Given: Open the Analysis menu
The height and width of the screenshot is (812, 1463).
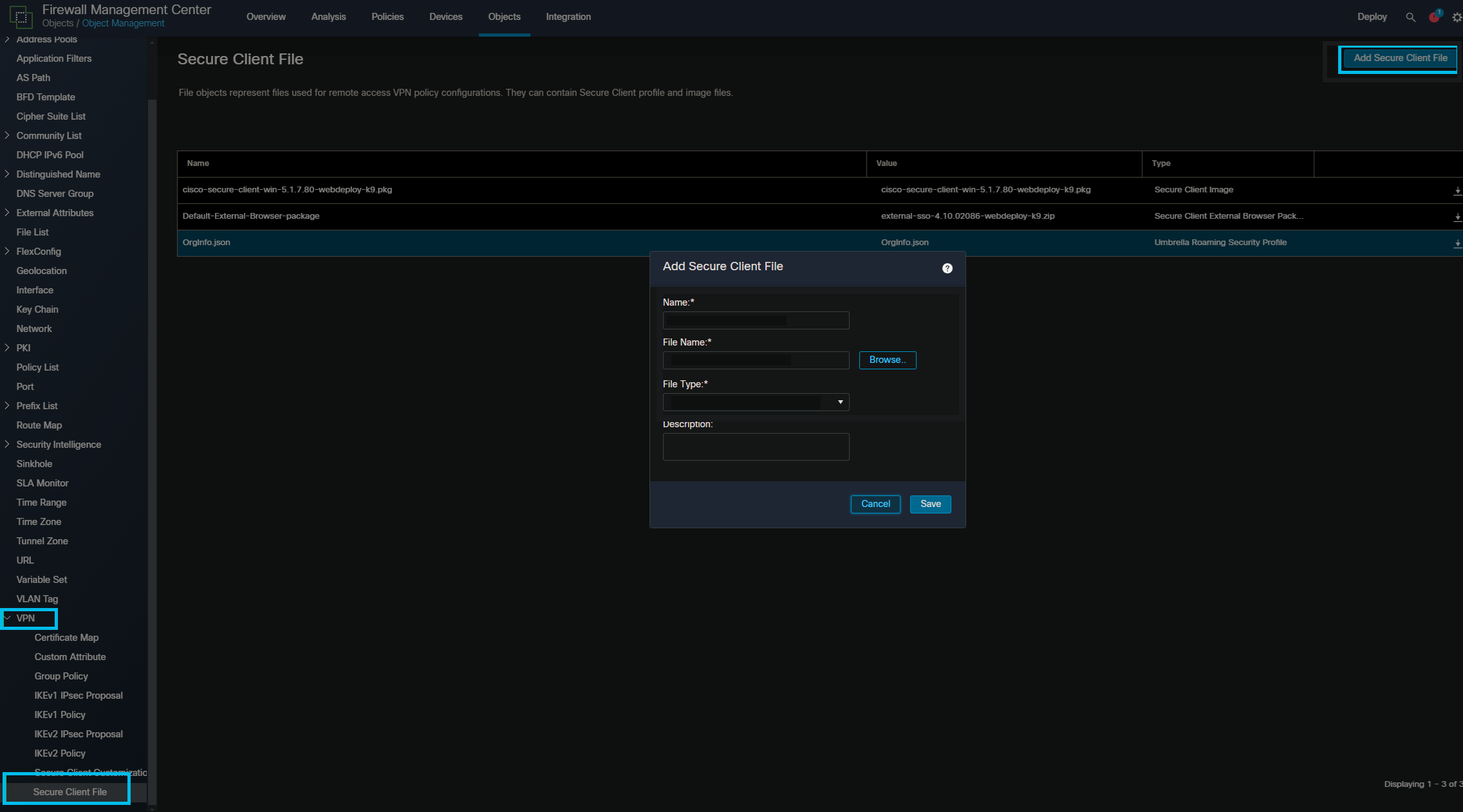Looking at the screenshot, I should click(328, 17).
